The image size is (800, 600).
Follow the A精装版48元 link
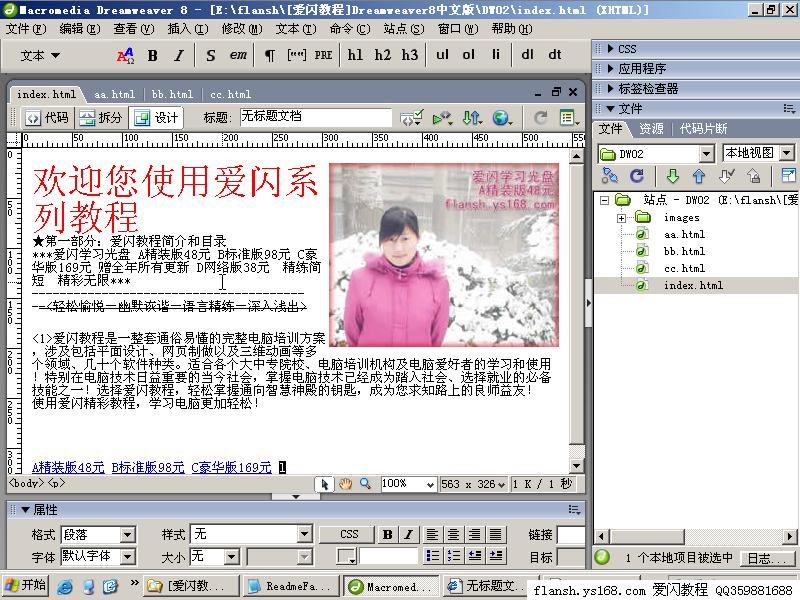click(x=68, y=467)
